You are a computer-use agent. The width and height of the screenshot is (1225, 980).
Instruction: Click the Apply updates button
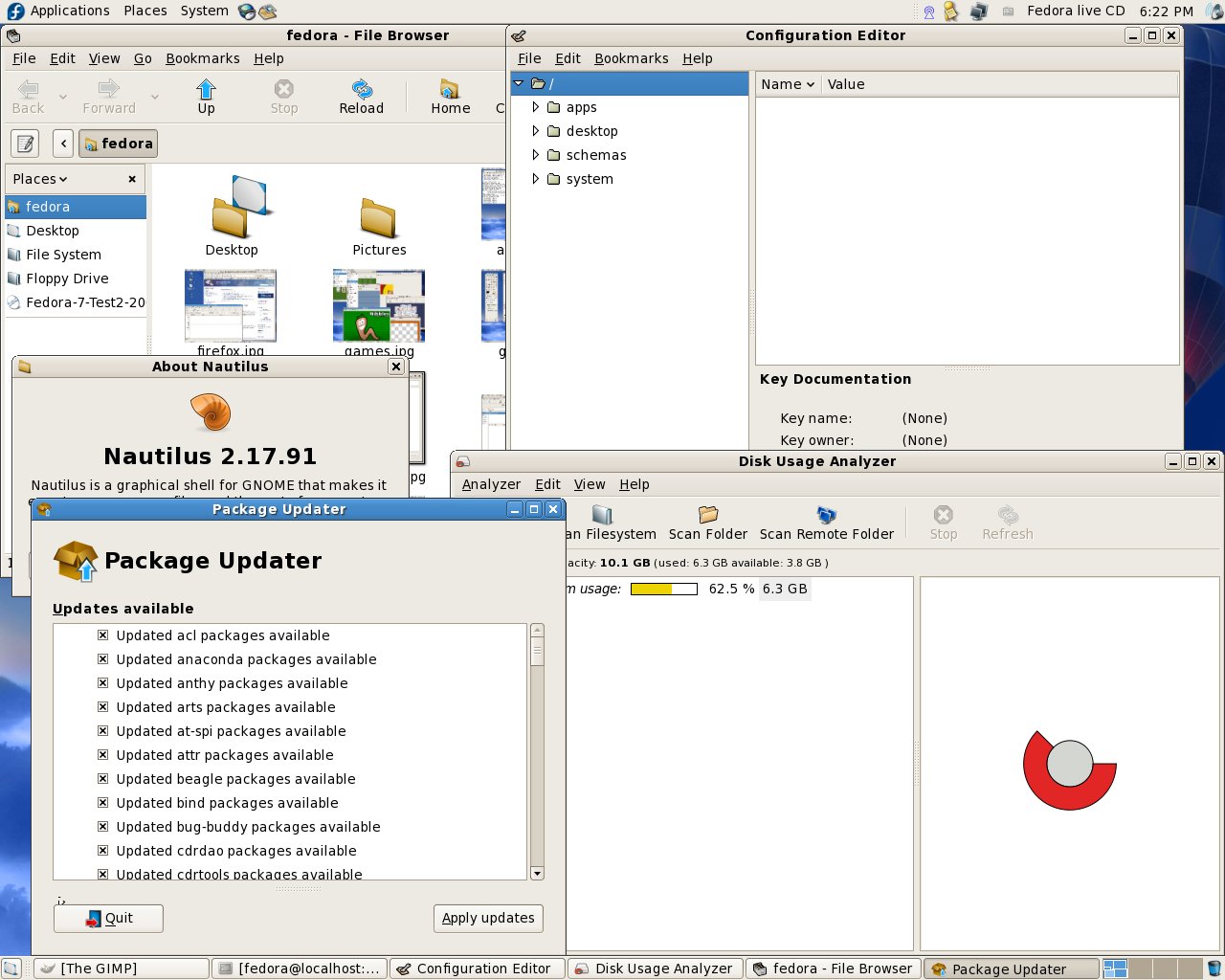(x=488, y=918)
